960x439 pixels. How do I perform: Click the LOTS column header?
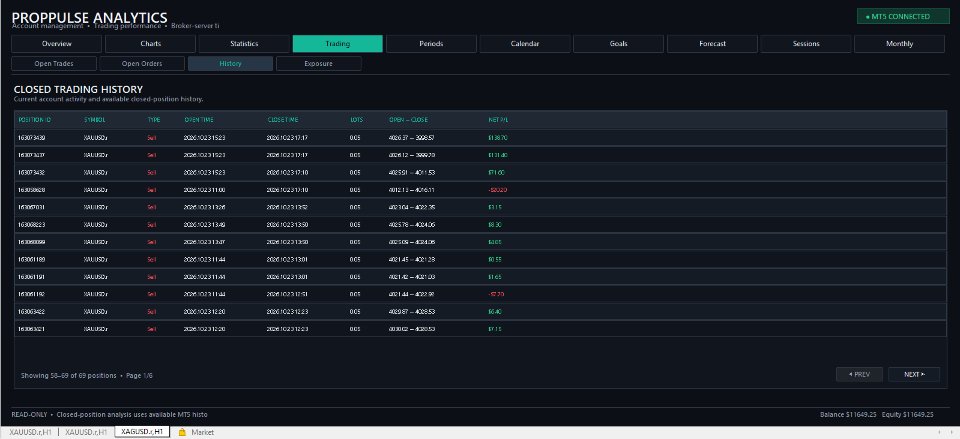pyautogui.click(x=356, y=119)
